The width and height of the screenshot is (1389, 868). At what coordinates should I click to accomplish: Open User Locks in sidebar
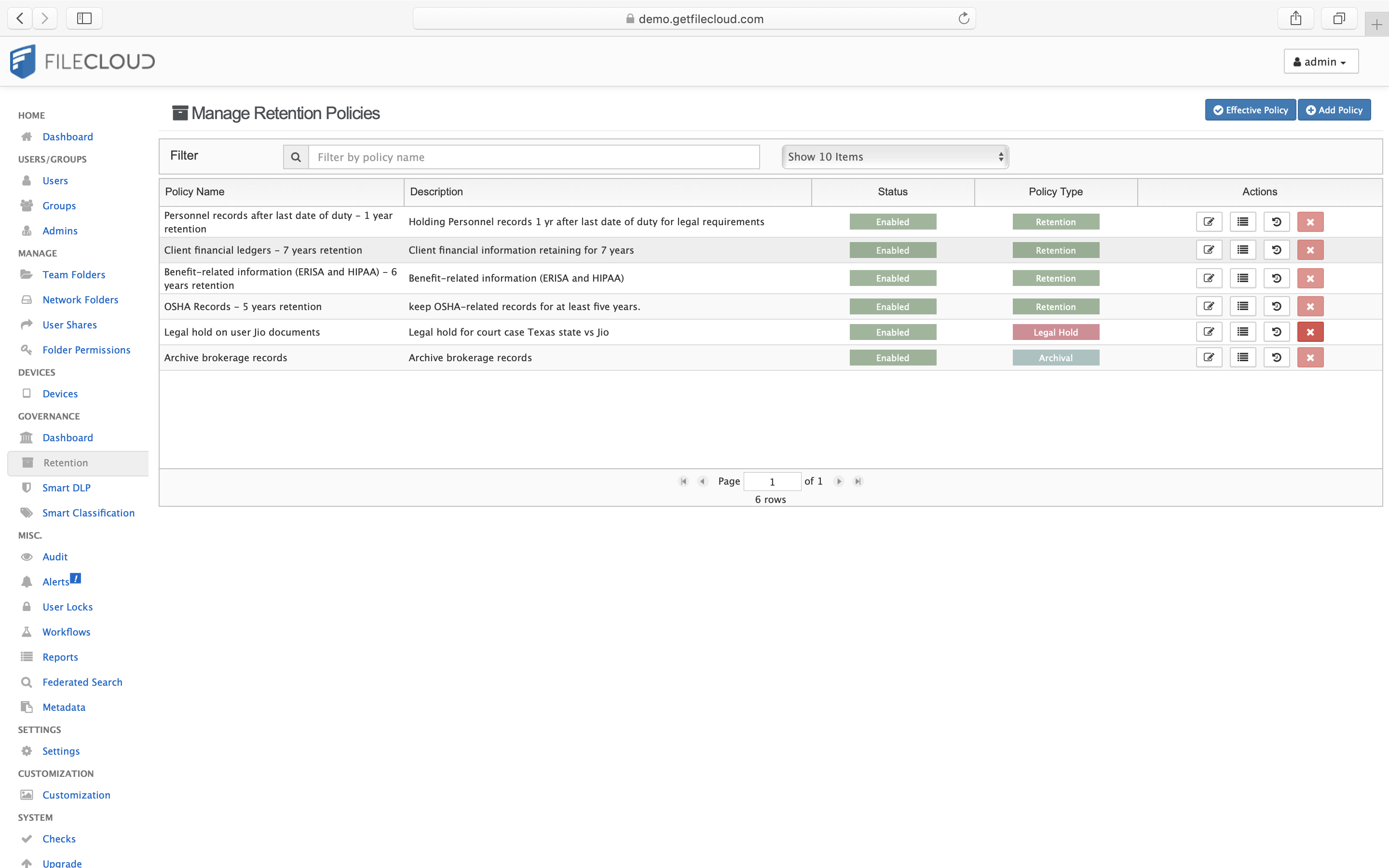[x=68, y=607]
